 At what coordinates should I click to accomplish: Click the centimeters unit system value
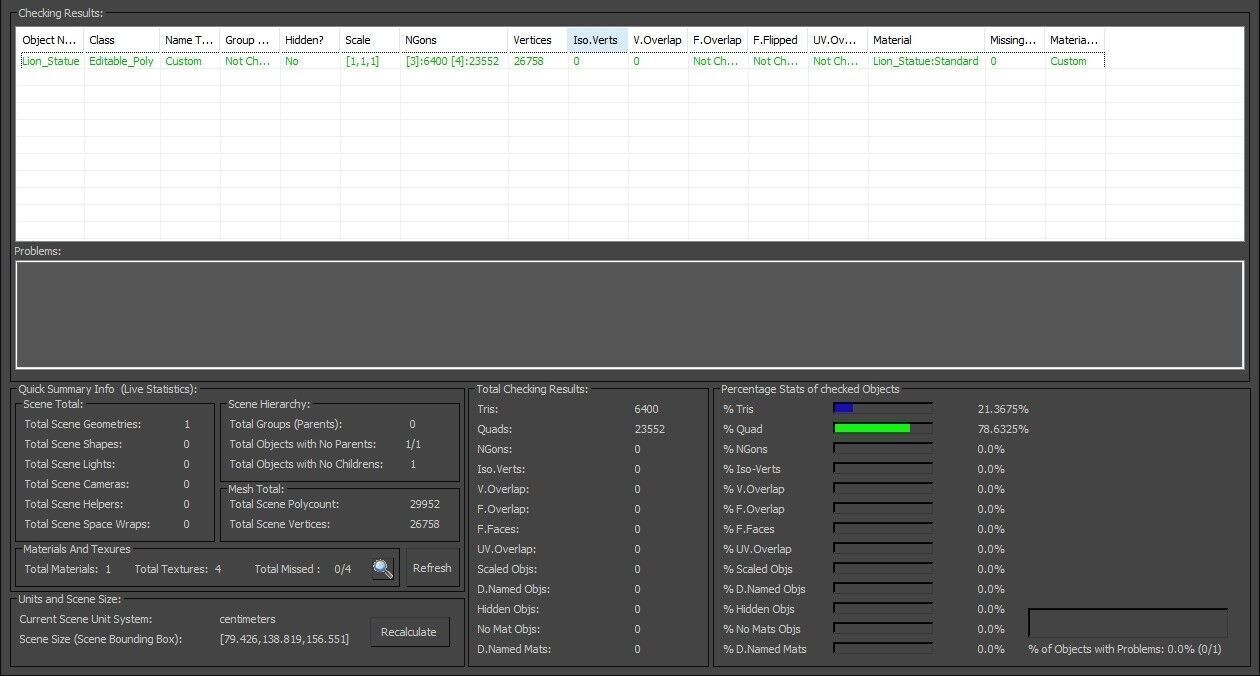[247, 619]
